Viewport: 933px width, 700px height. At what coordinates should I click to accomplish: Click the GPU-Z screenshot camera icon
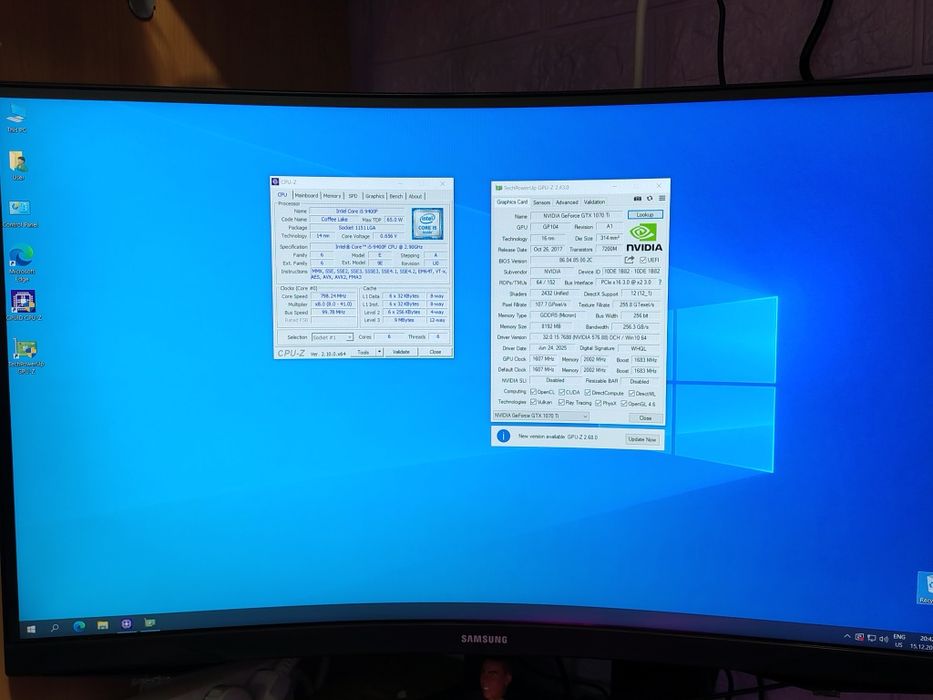coord(637,198)
